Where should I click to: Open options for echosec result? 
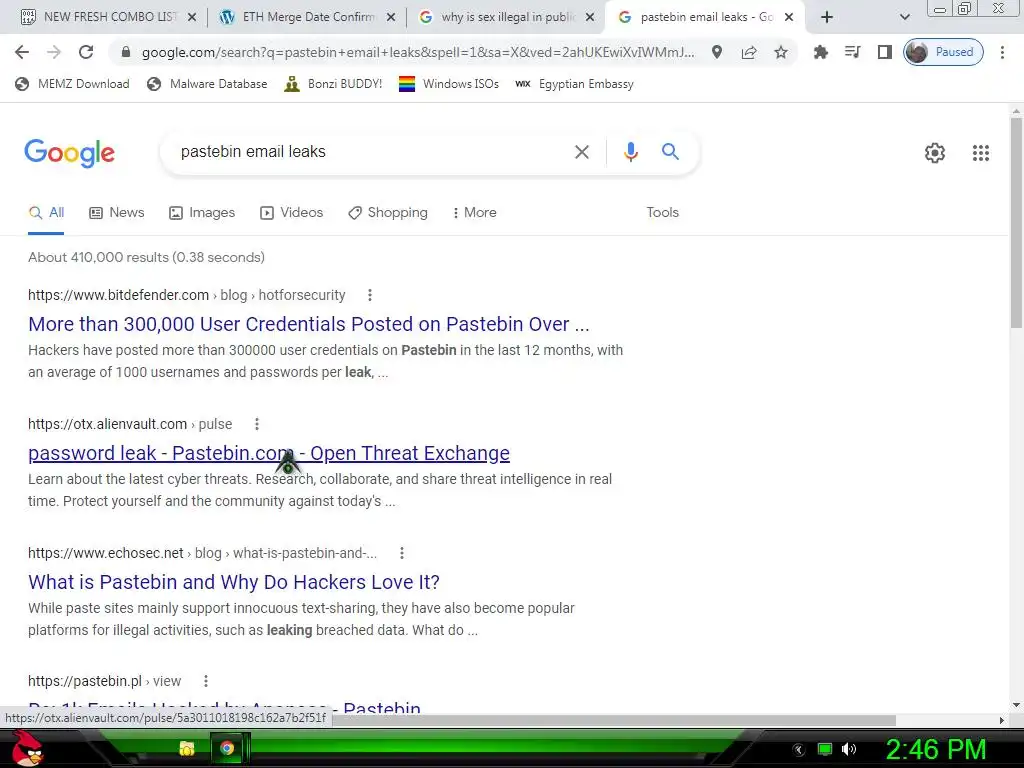coord(402,553)
